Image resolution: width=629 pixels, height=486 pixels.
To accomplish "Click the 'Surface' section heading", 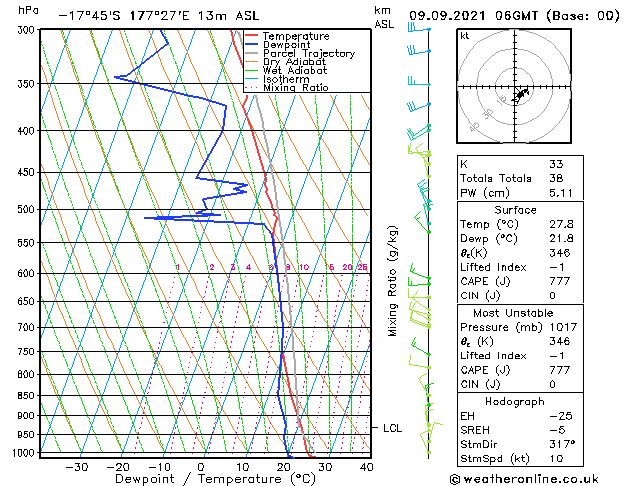I will click(x=515, y=210).
